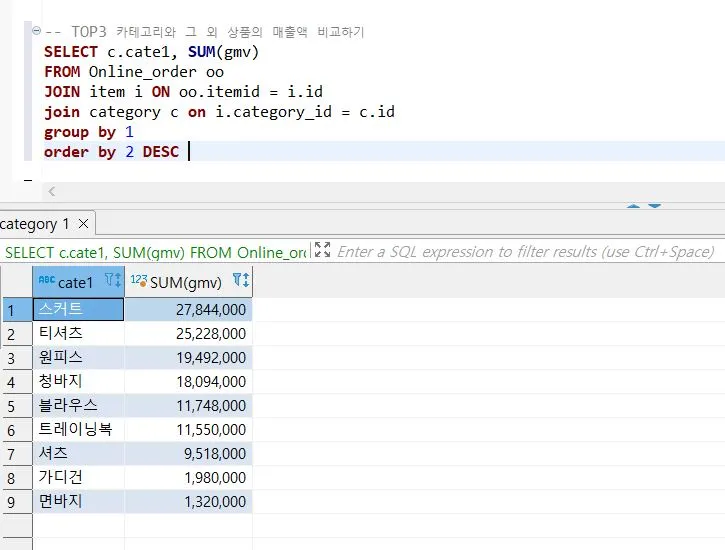Select value 1,980,000
Screen dimensions: 725x550
pyautogui.click(x=188, y=477)
